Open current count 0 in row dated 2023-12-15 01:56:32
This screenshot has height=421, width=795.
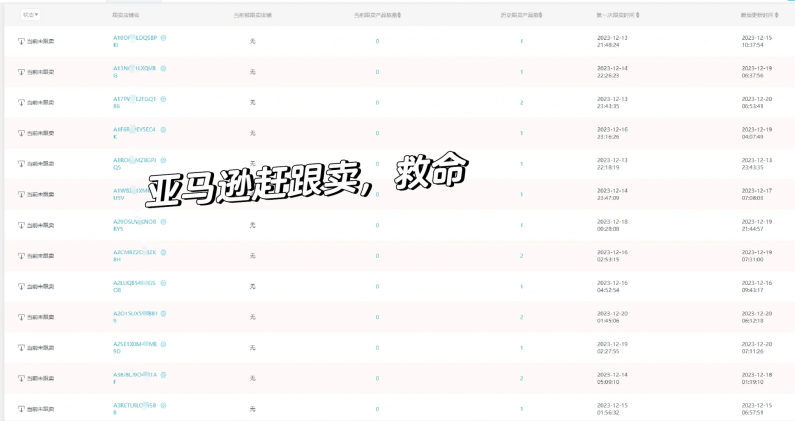tap(377, 409)
